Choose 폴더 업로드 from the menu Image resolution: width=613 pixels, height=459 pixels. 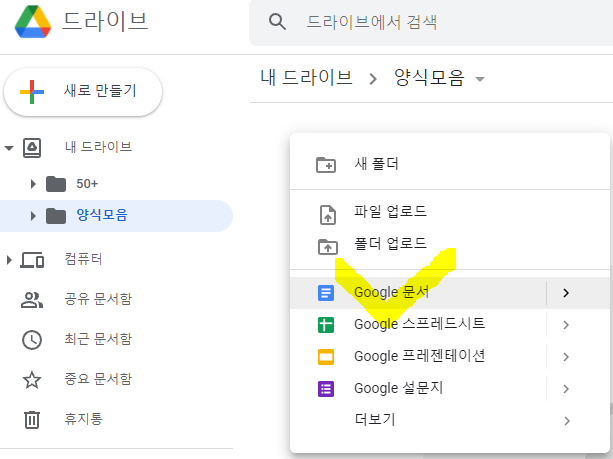click(x=450, y=244)
